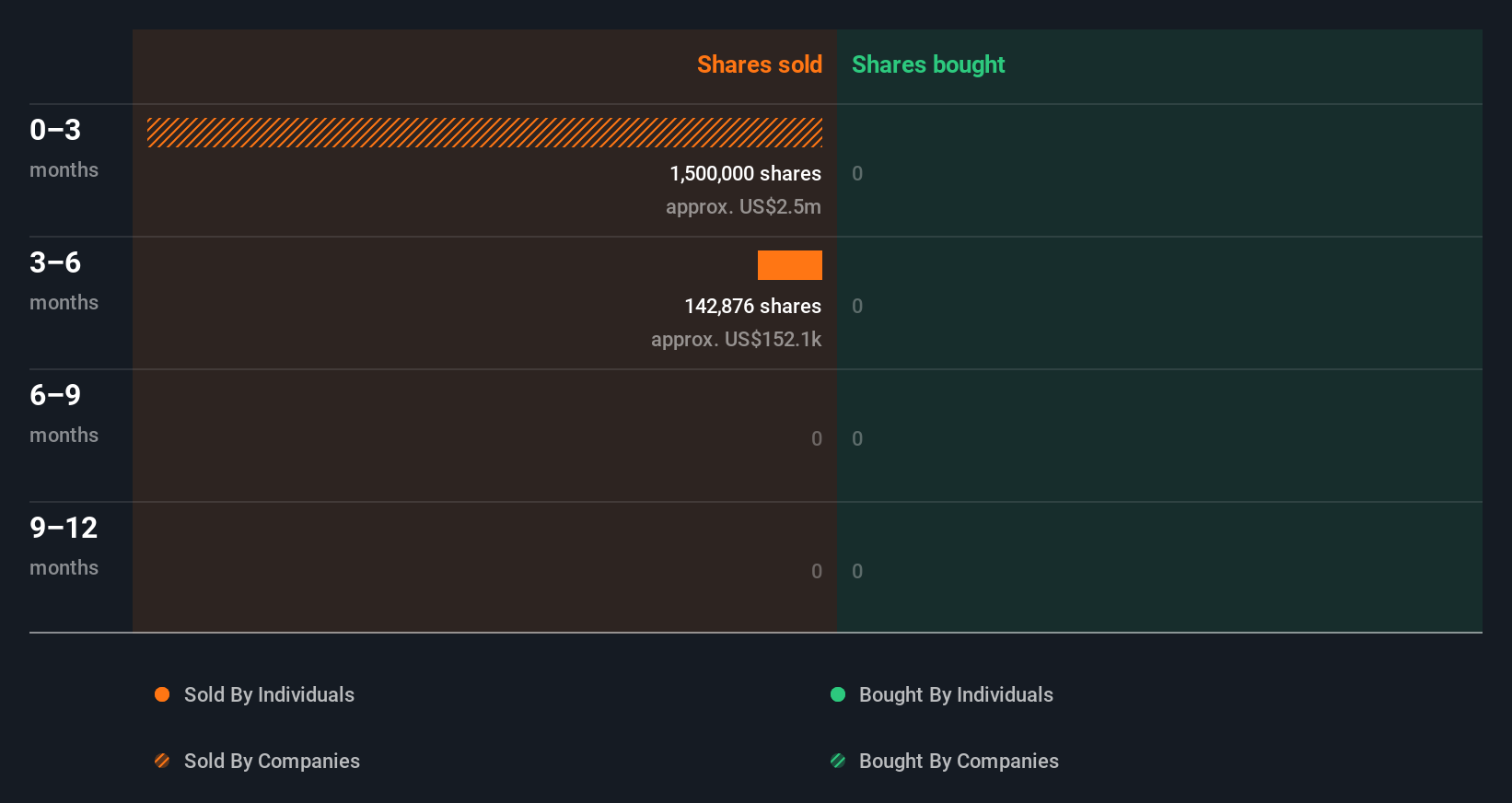Click the striped Sold By Companies legend icon
This screenshot has height=803, width=1512.
click(162, 761)
